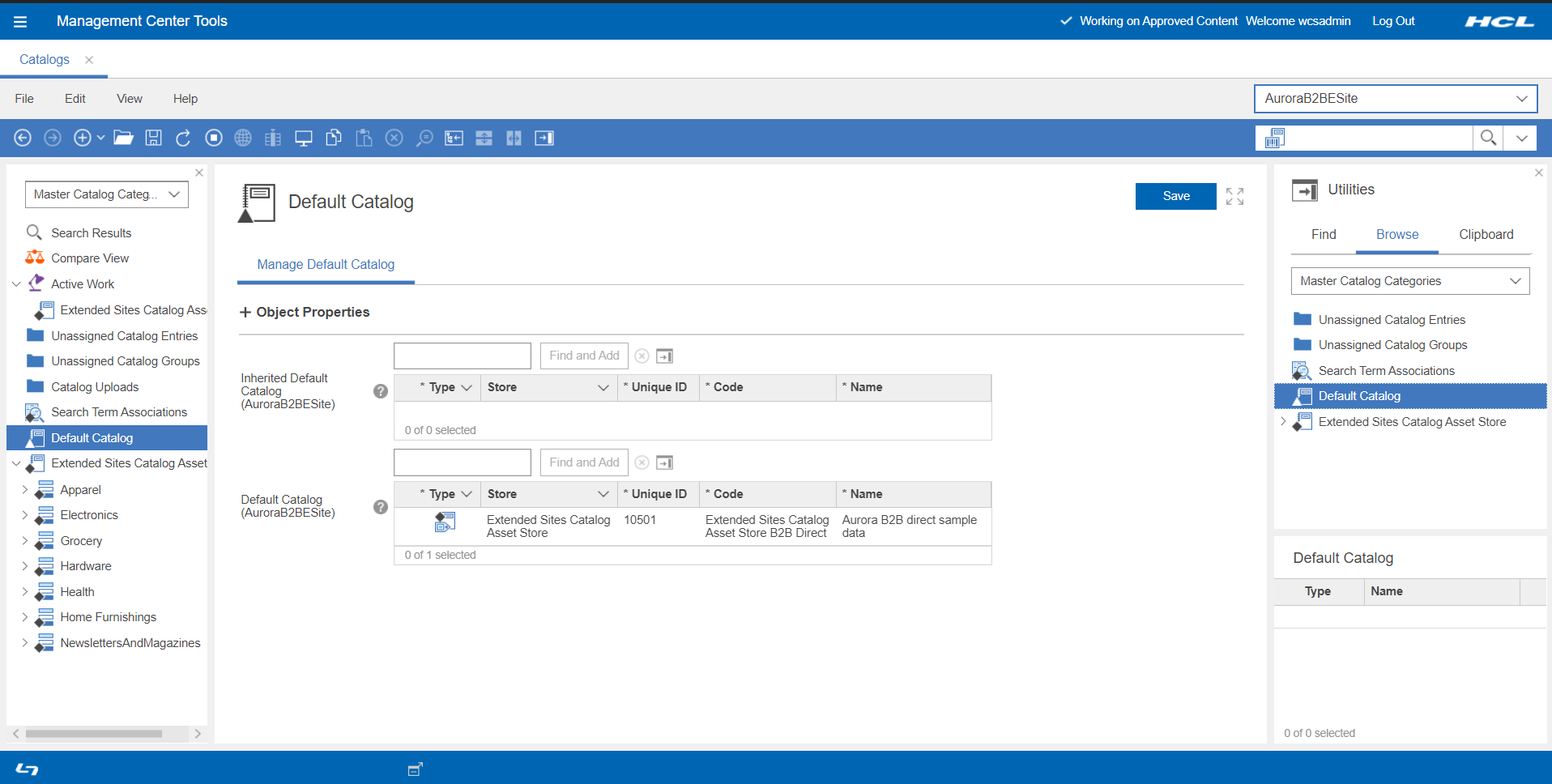Close the Catalogs tab

click(x=89, y=60)
